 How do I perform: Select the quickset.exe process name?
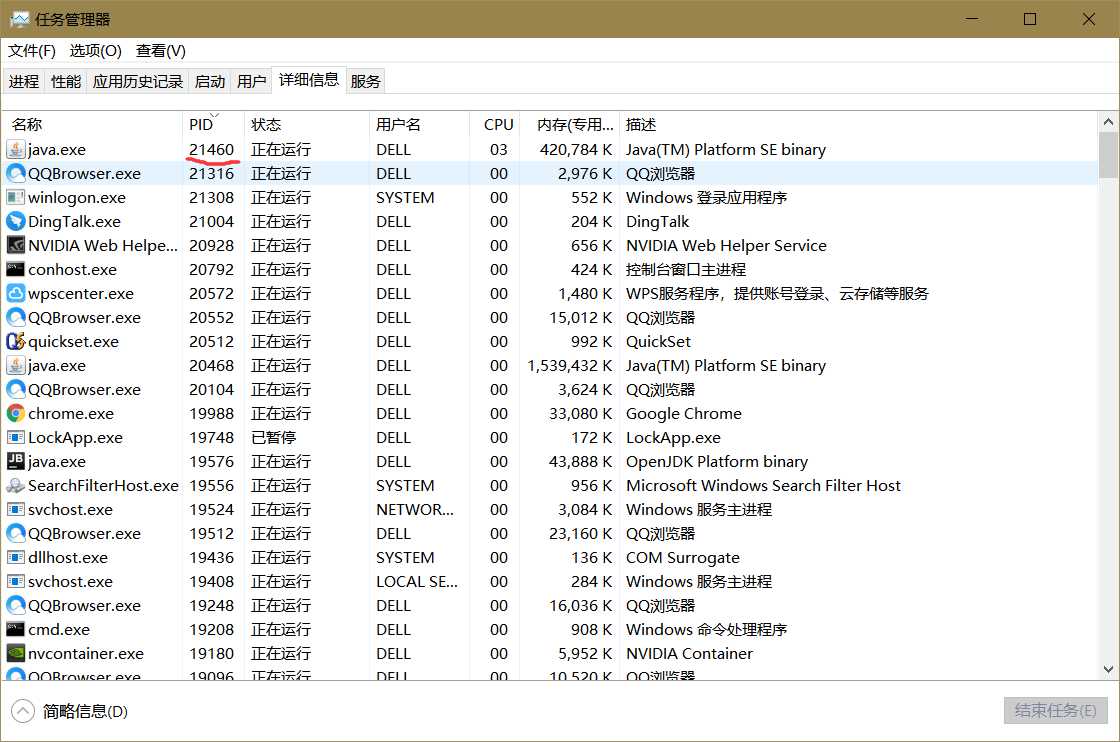[73, 341]
